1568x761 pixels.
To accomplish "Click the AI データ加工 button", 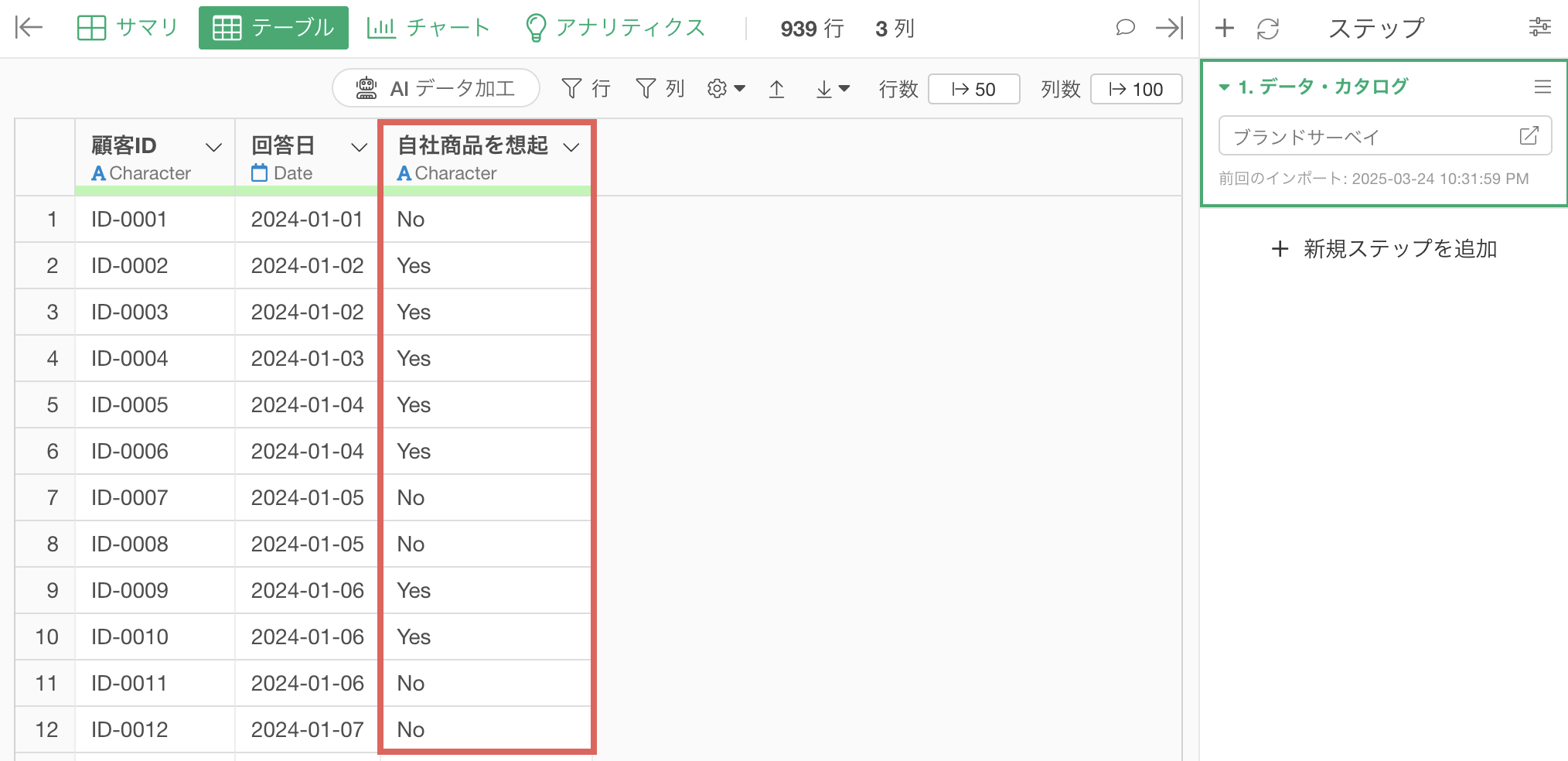I will pos(436,88).
